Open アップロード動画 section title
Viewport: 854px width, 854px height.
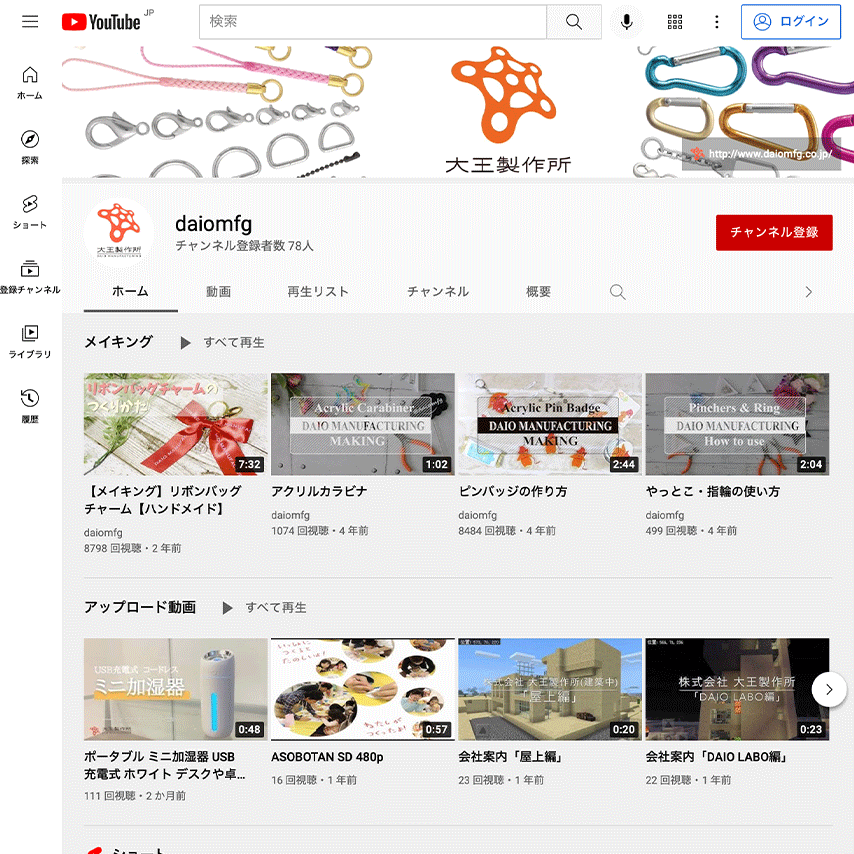(140, 607)
